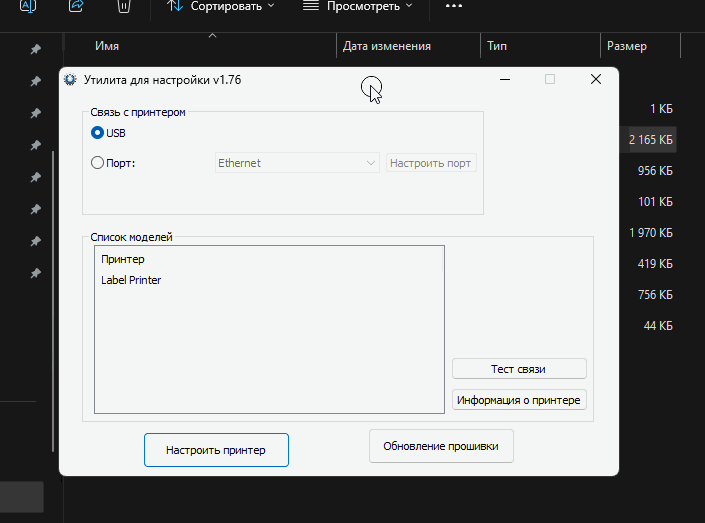Click the Размер column header
The image size is (705, 523).
click(626, 46)
